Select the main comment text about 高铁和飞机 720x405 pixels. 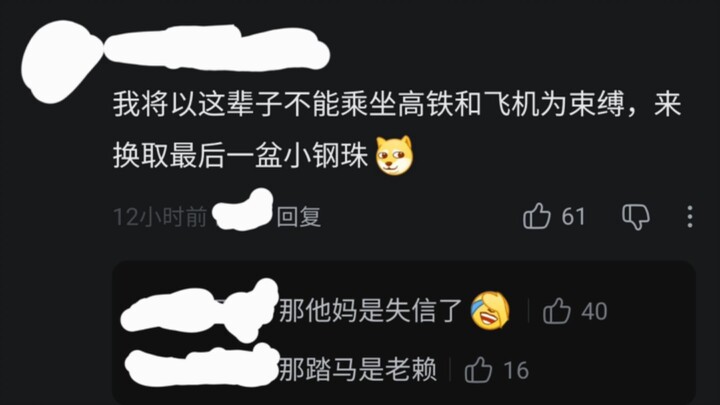(397, 130)
